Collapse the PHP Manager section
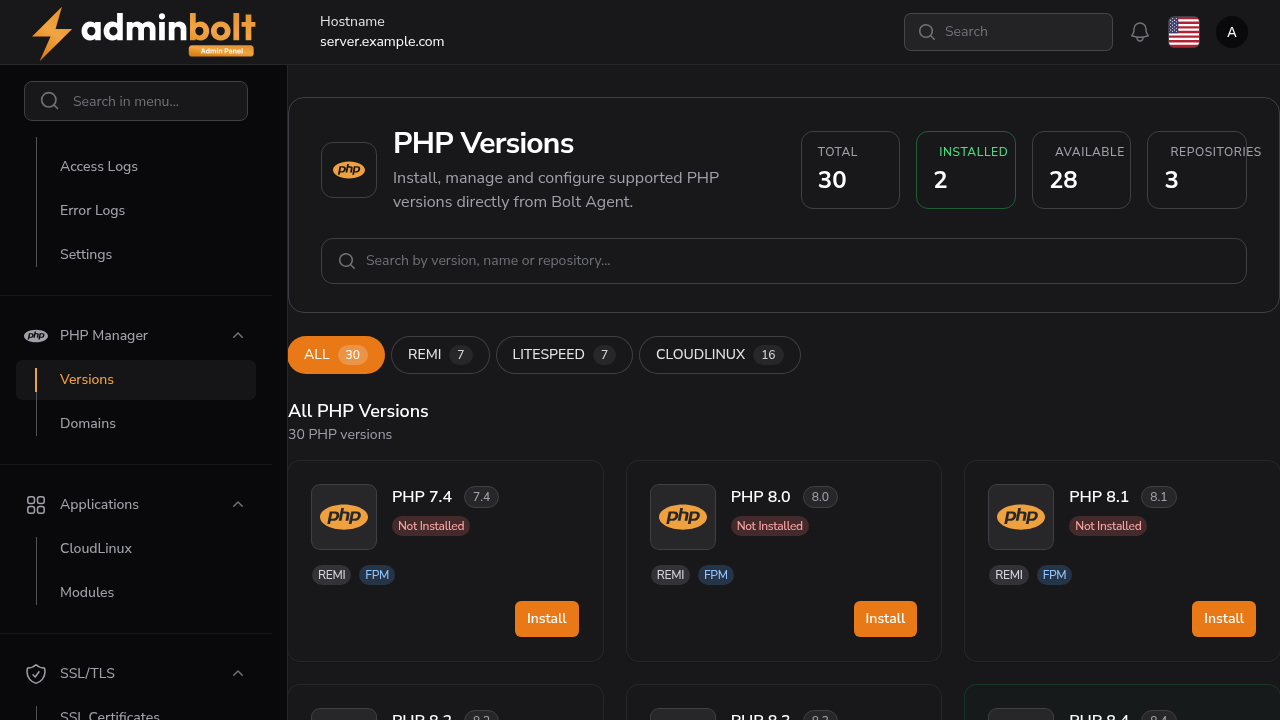 [x=238, y=336]
